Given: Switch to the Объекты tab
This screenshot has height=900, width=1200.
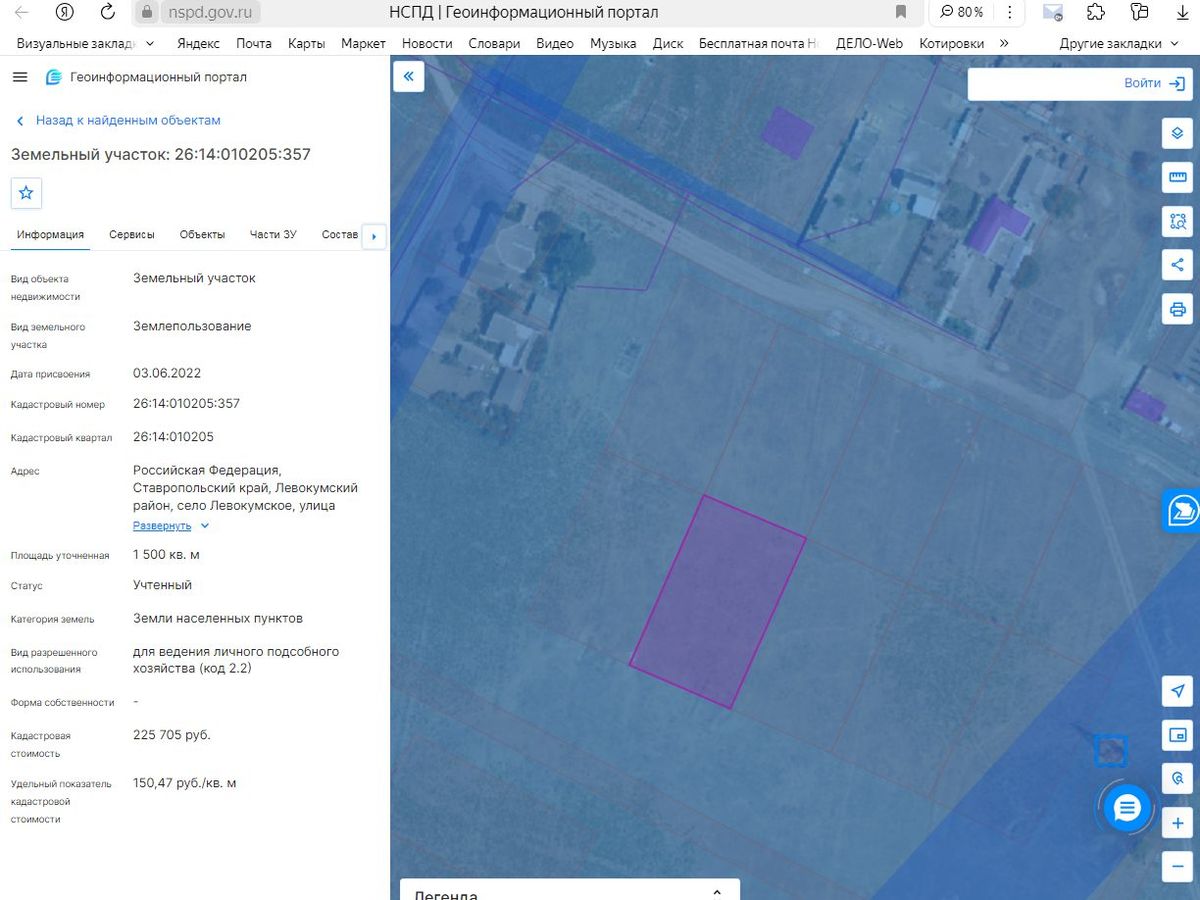Looking at the screenshot, I should coord(202,235).
